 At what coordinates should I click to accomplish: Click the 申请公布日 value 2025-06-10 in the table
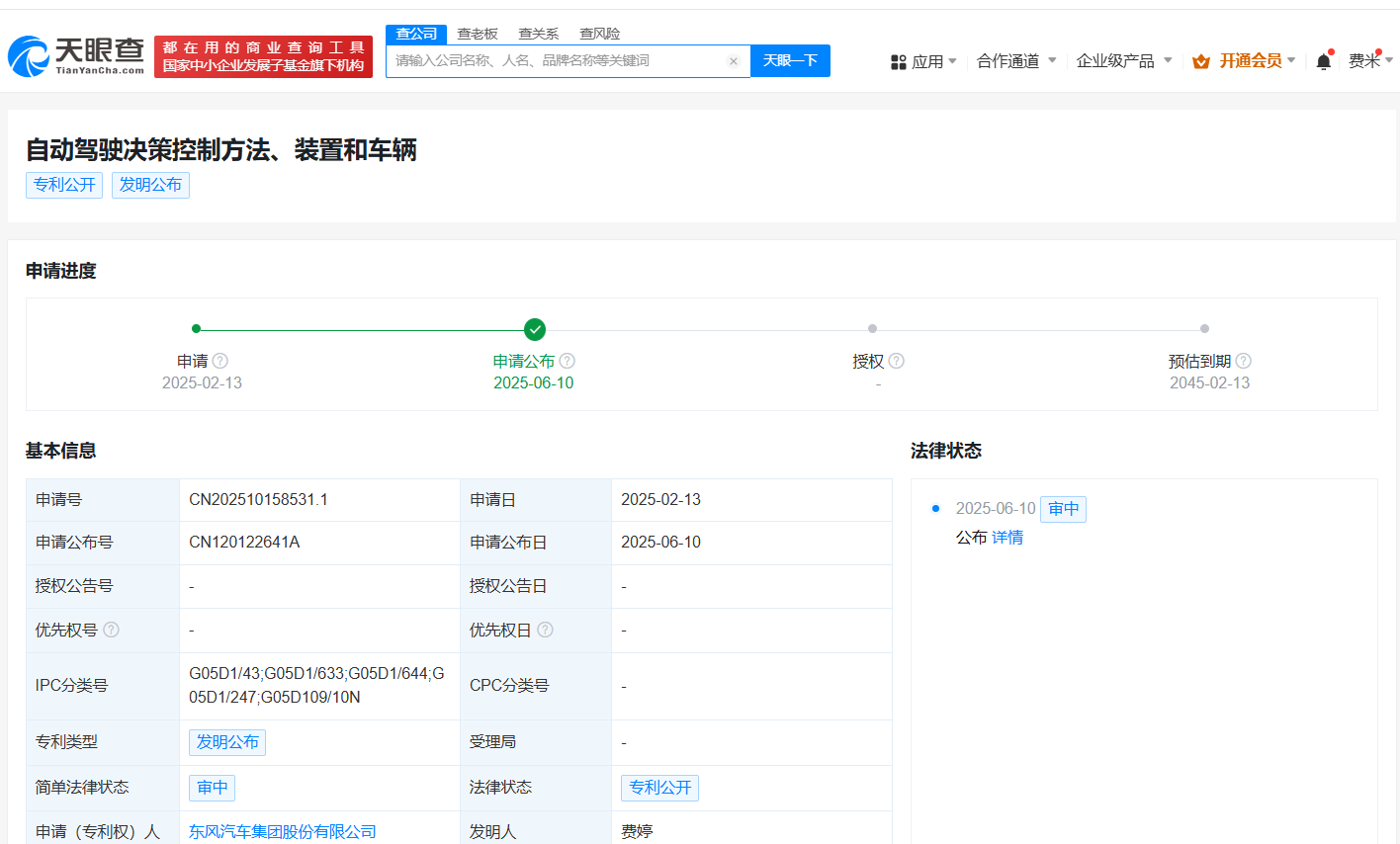point(660,543)
